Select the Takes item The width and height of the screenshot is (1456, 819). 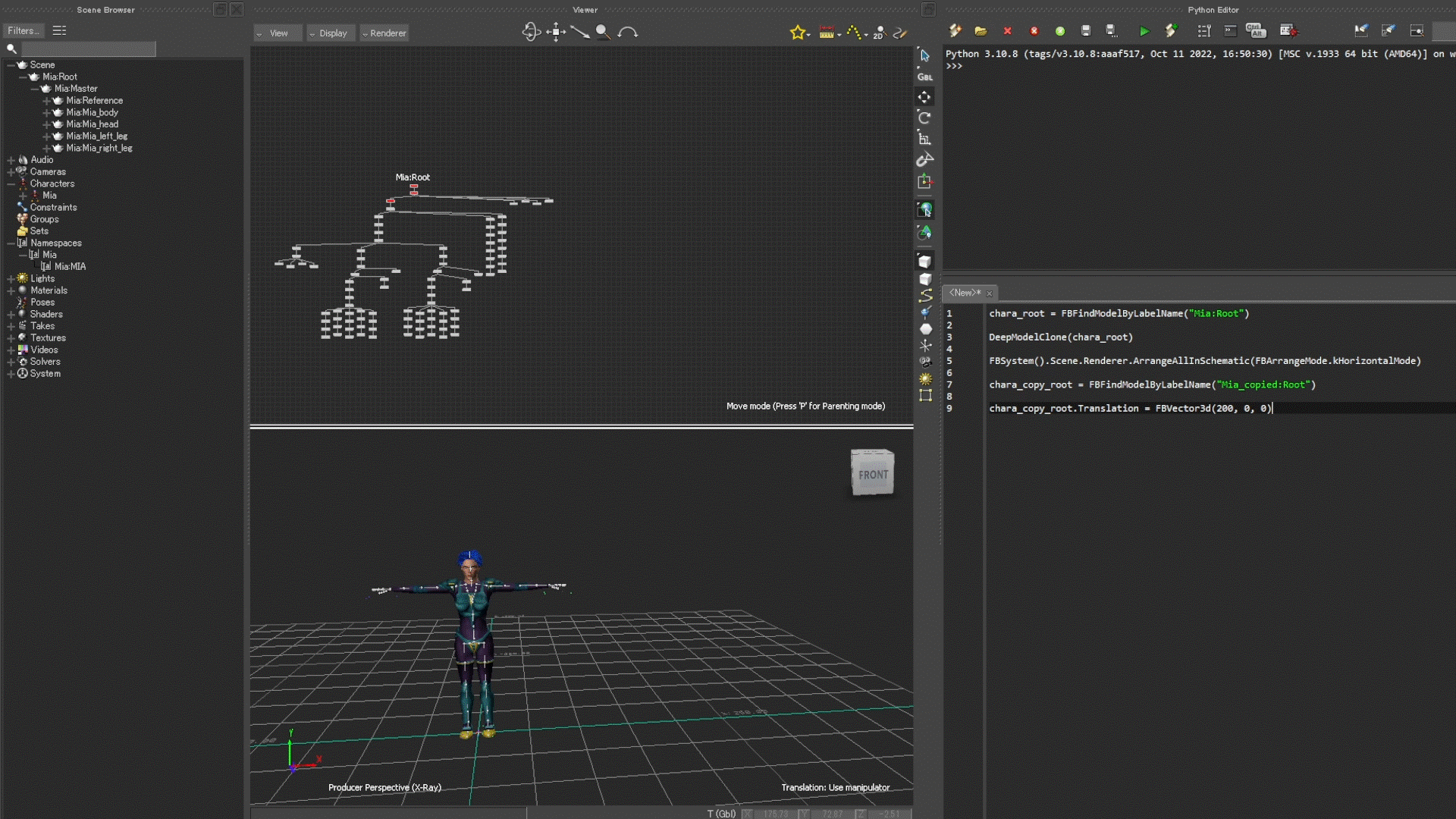pos(42,326)
